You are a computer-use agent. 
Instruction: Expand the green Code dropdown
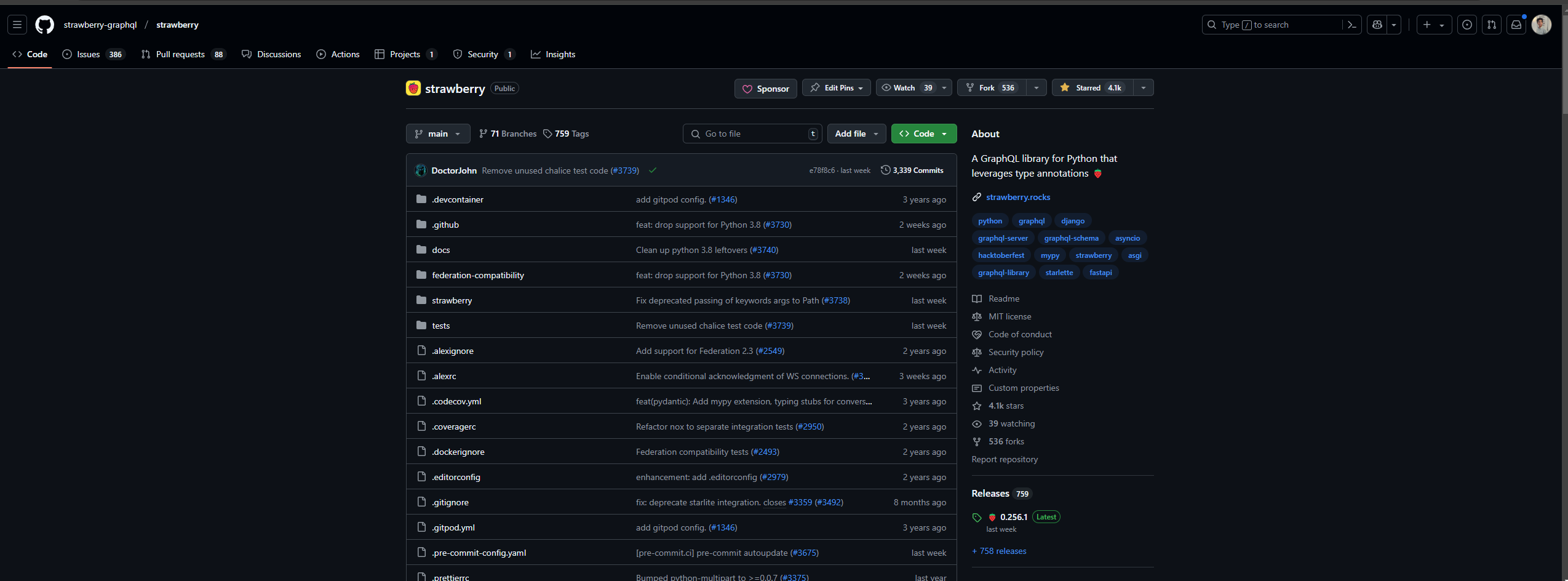923,134
